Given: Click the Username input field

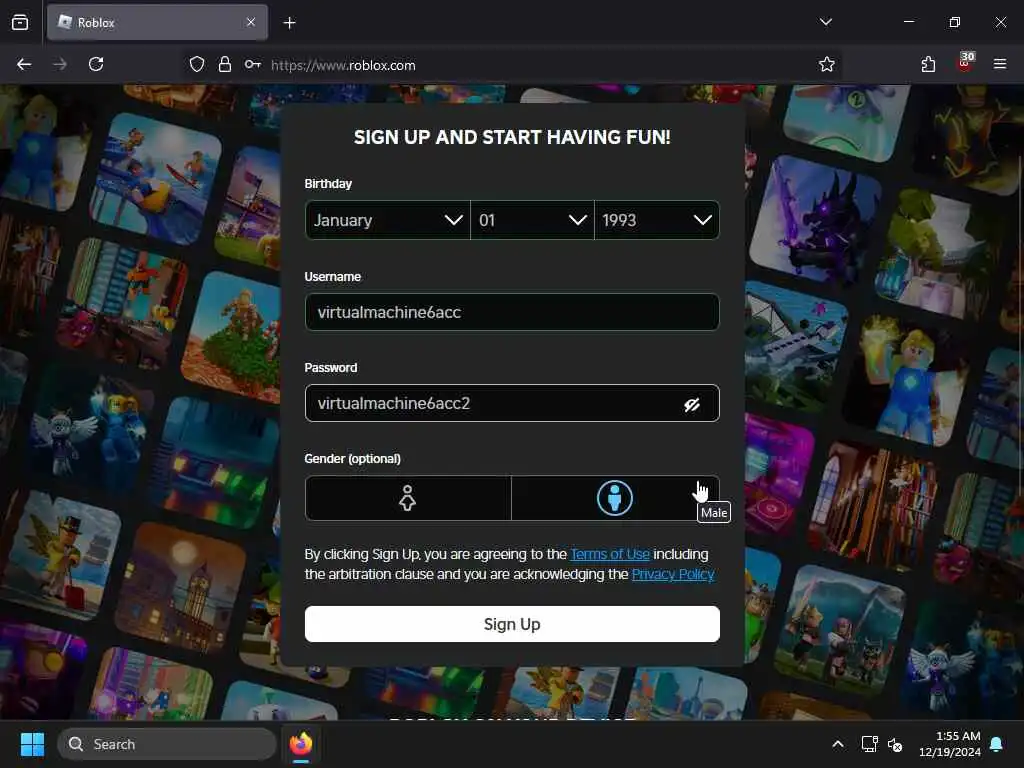Looking at the screenshot, I should 512,312.
